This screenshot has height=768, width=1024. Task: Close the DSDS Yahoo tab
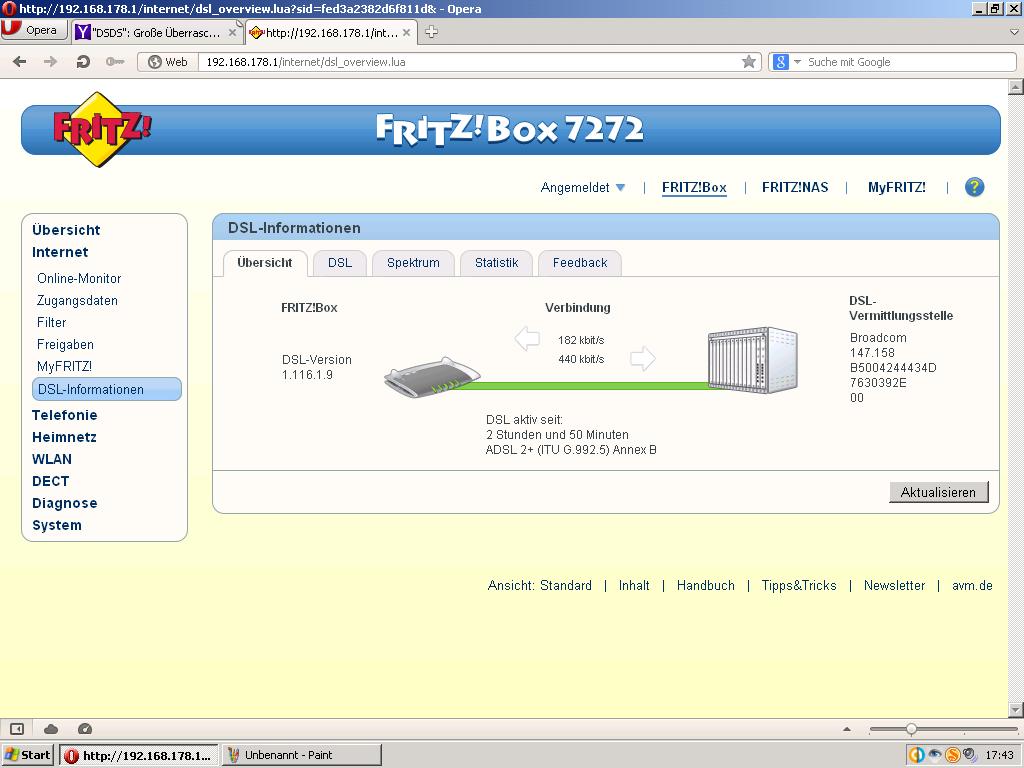click(232, 33)
